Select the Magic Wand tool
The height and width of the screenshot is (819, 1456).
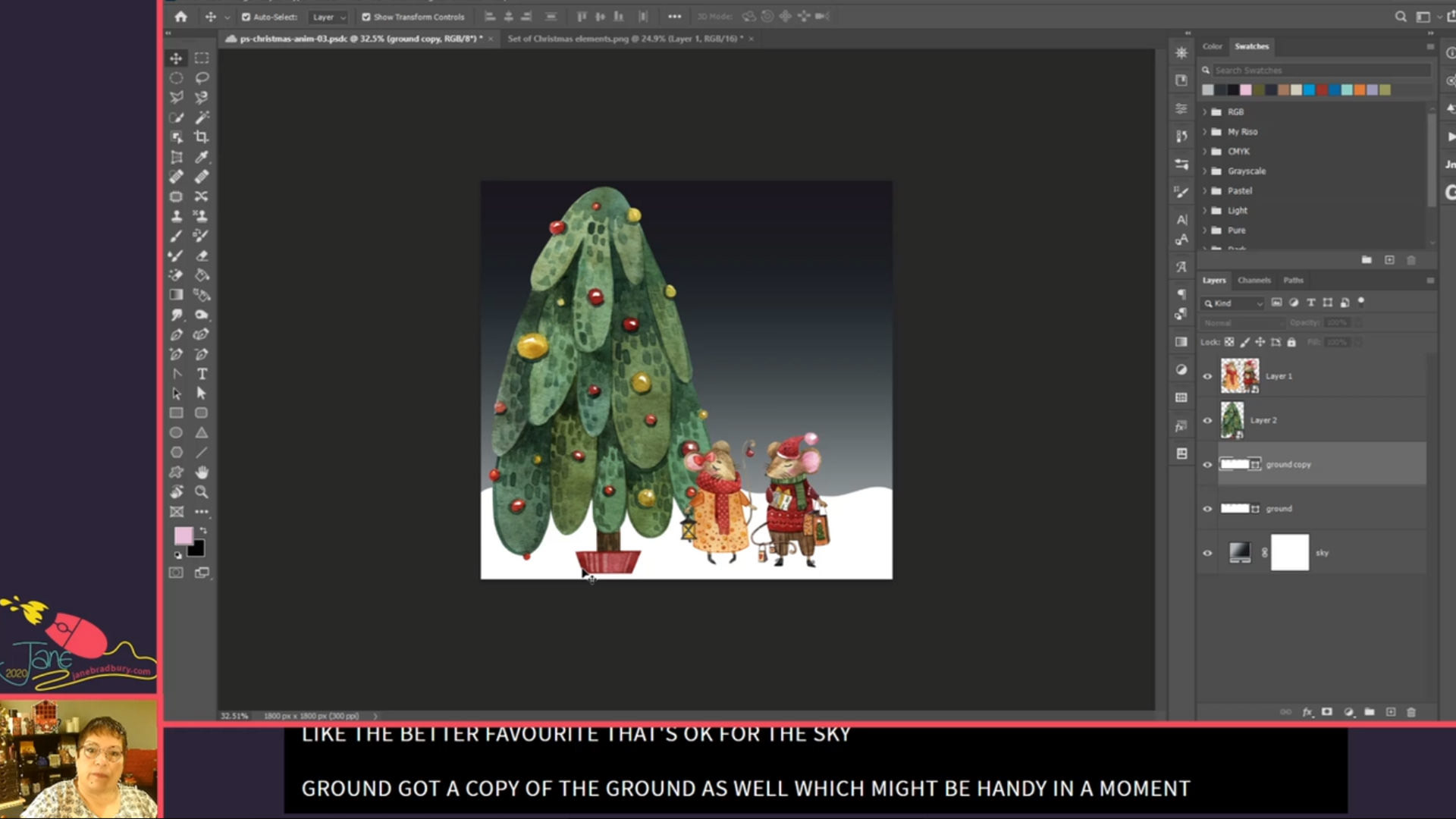[202, 118]
